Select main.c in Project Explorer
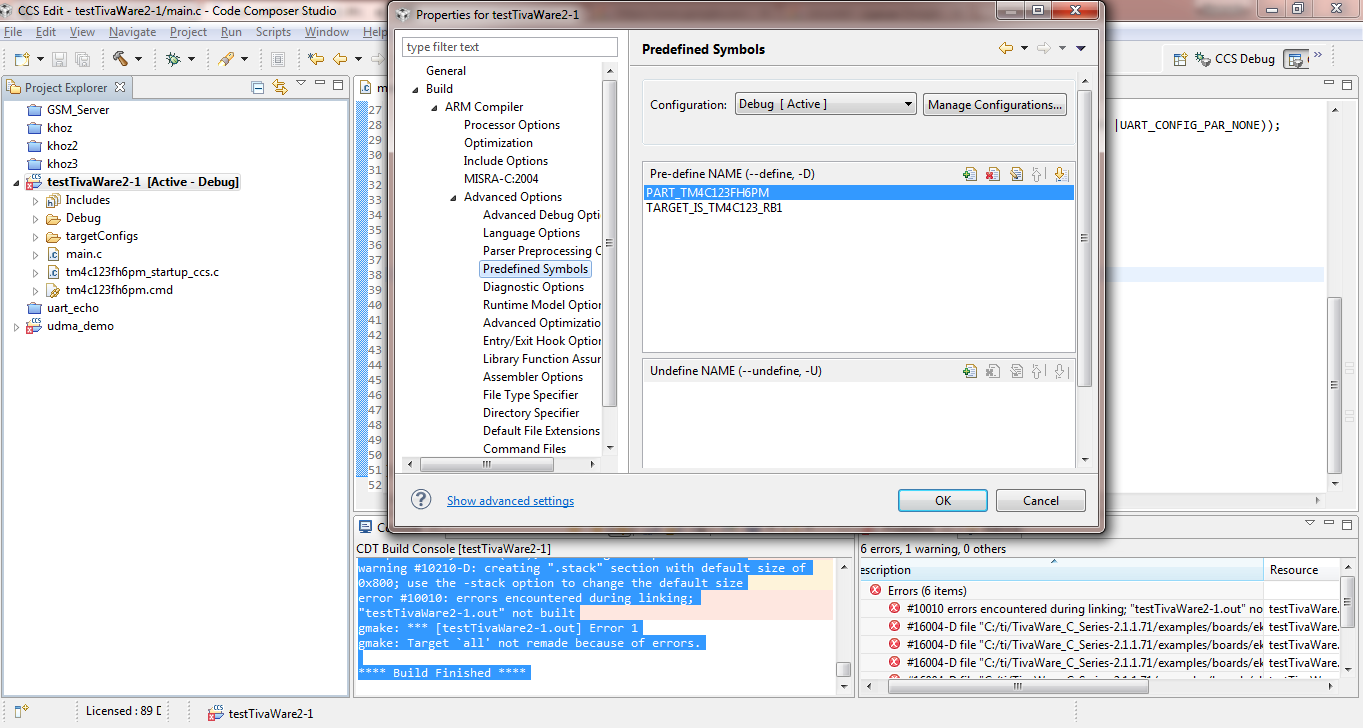This screenshot has height=728, width=1363. [84, 254]
